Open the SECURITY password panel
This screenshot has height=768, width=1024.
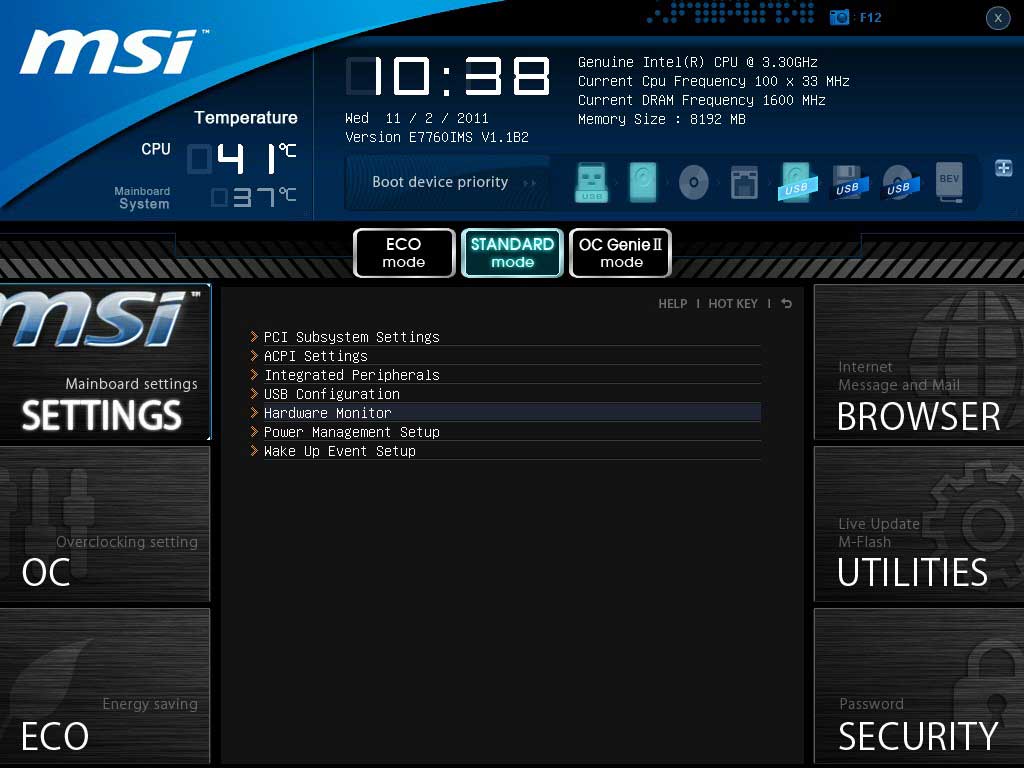[x=919, y=686]
